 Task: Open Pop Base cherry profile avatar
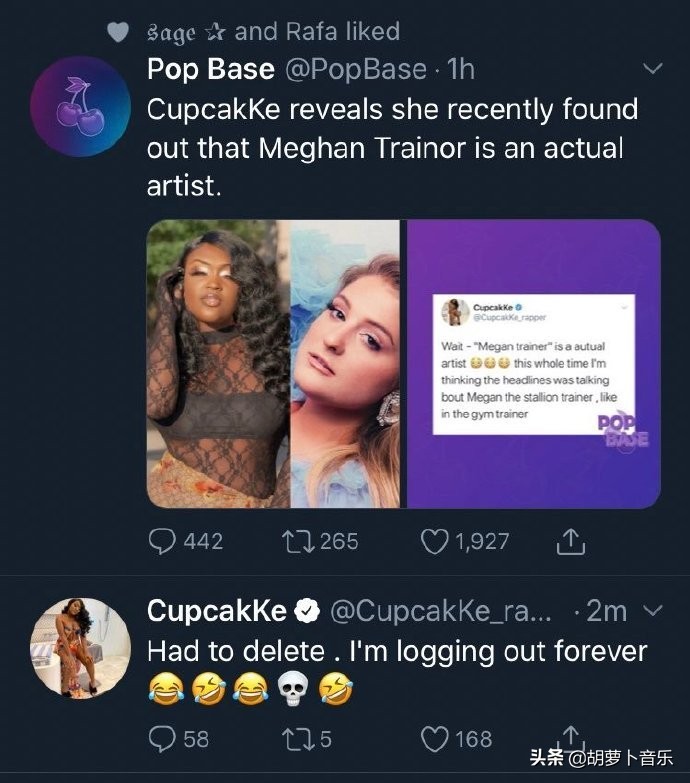(79, 109)
